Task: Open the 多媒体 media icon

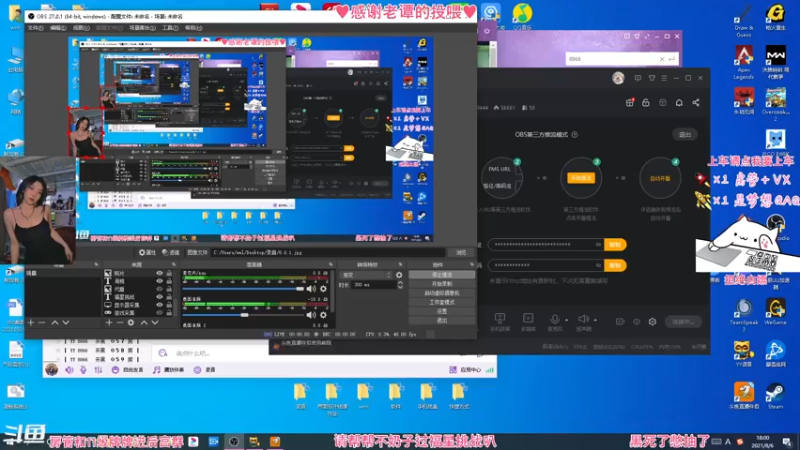Action: pos(528,318)
